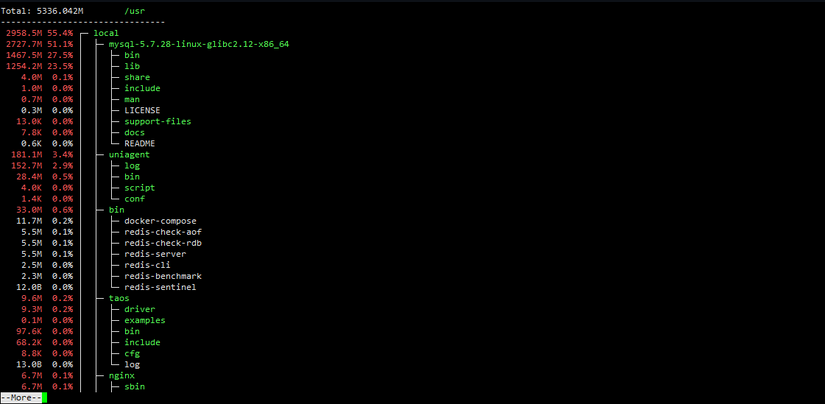
Task: Click the local directory entry
Action: [106, 33]
